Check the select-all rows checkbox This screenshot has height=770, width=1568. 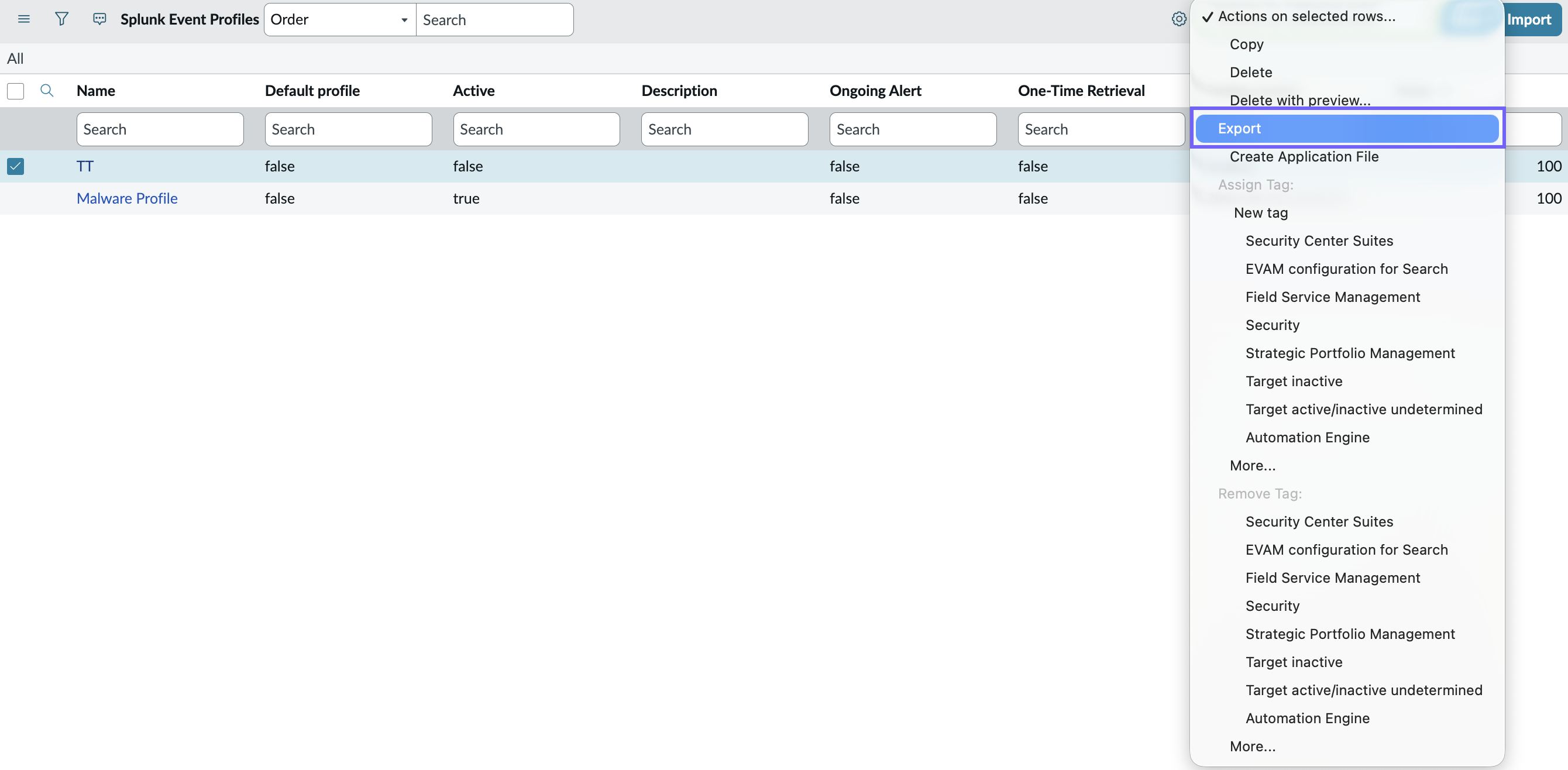[x=15, y=91]
